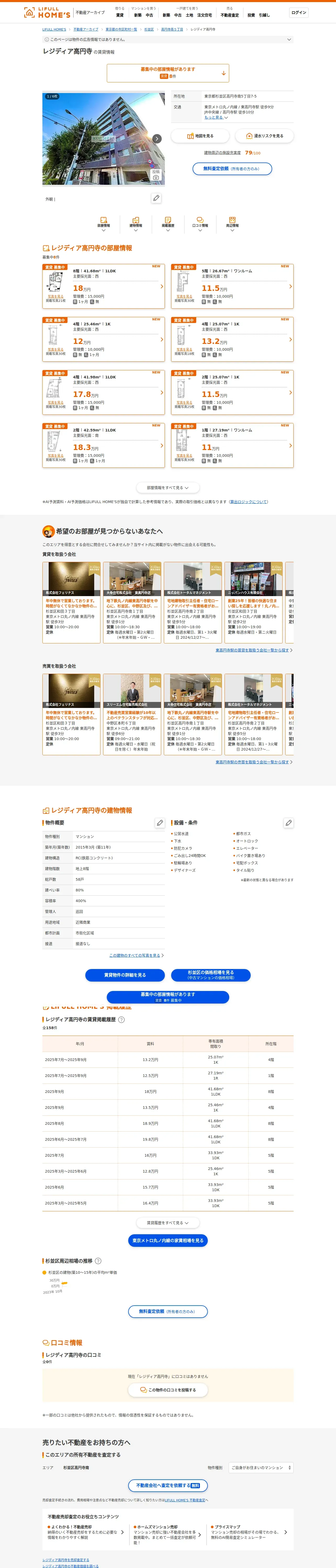Image resolution: width=336 pixels, height=1568 pixels.
Task: Edit 物件概要 with pencil icon
Action: click(x=160, y=823)
